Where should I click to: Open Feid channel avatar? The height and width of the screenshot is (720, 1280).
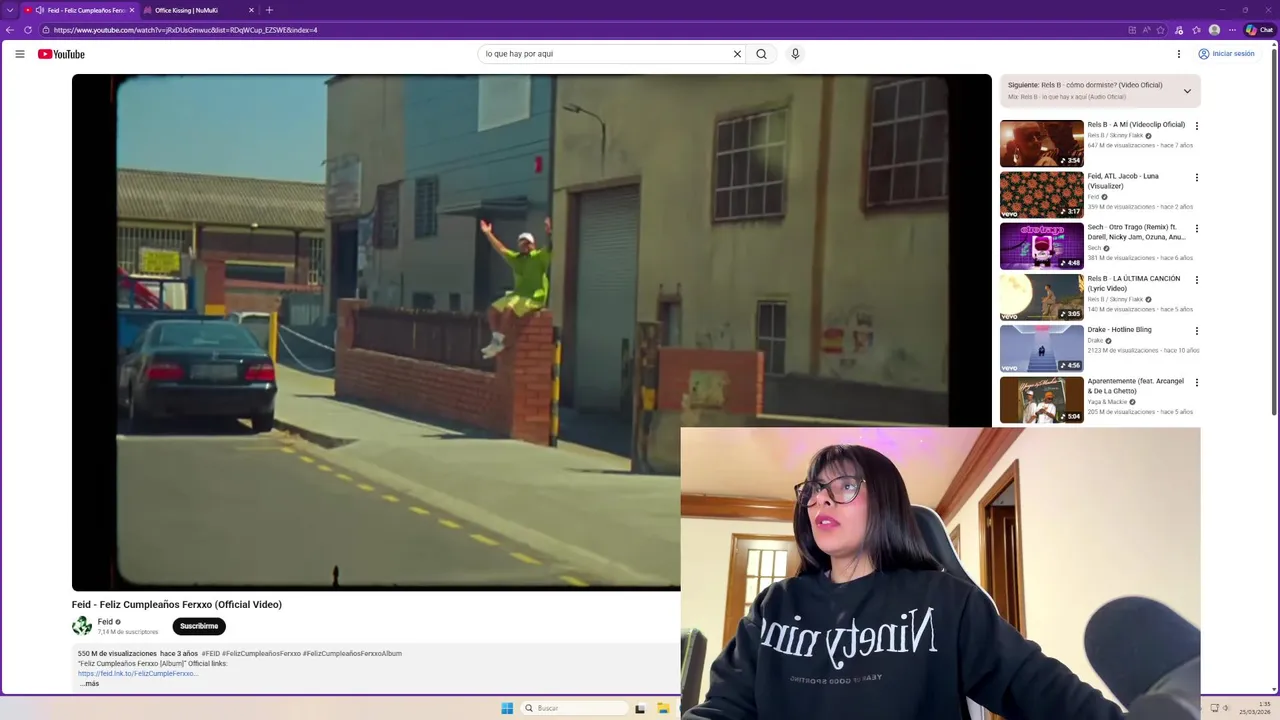[82, 626]
